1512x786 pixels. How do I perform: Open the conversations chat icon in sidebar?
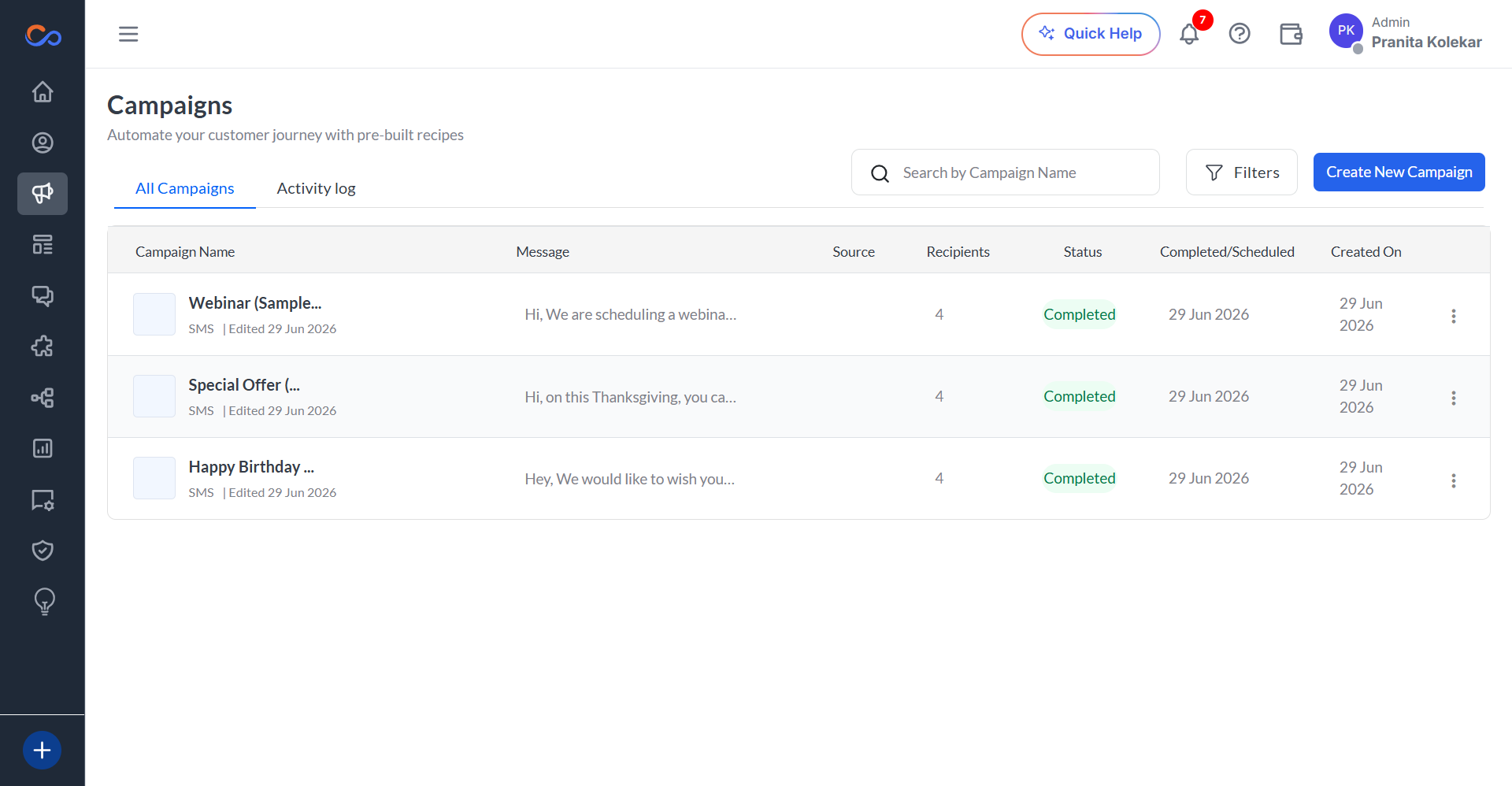coord(43,296)
